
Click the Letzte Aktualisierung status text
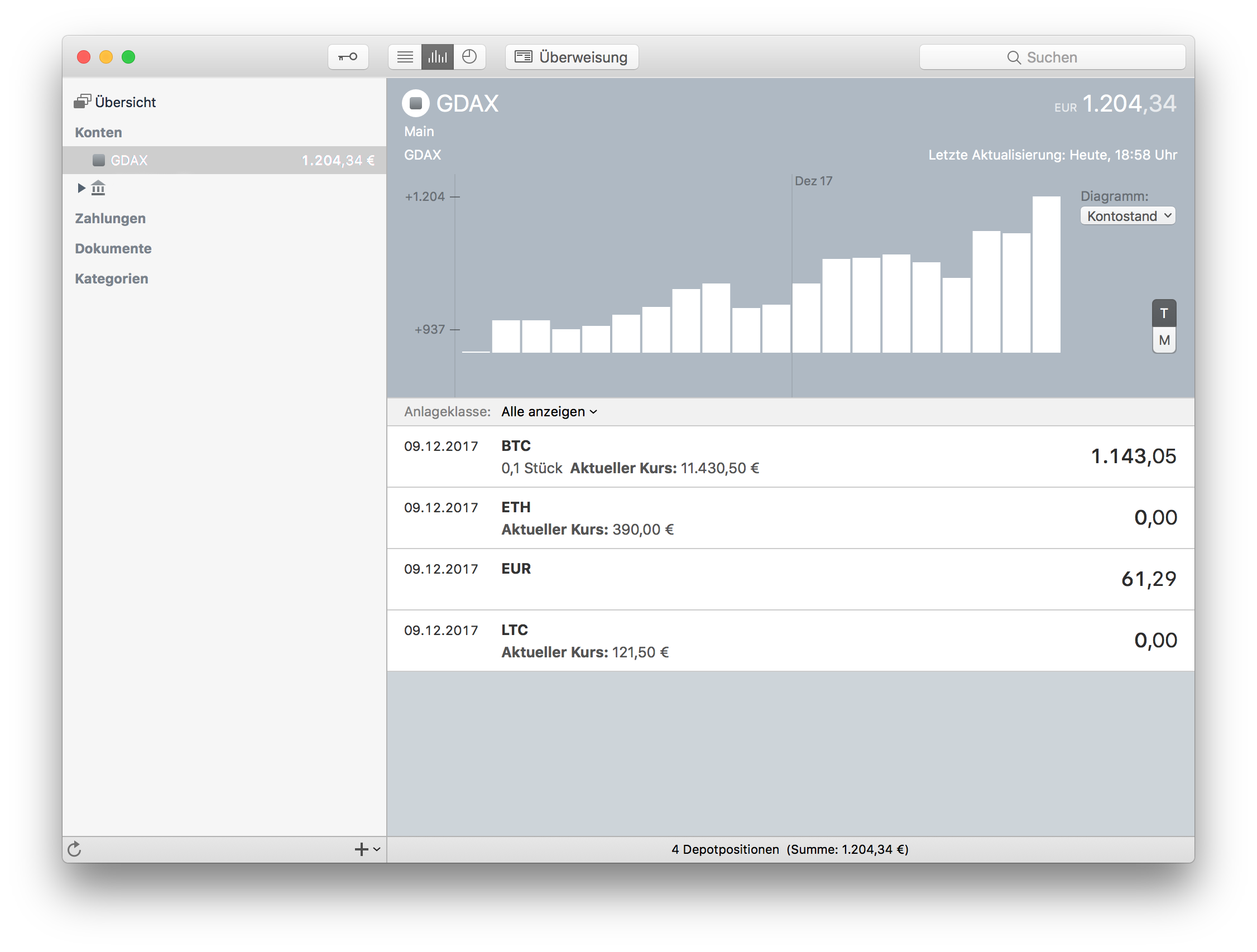(x=1052, y=155)
